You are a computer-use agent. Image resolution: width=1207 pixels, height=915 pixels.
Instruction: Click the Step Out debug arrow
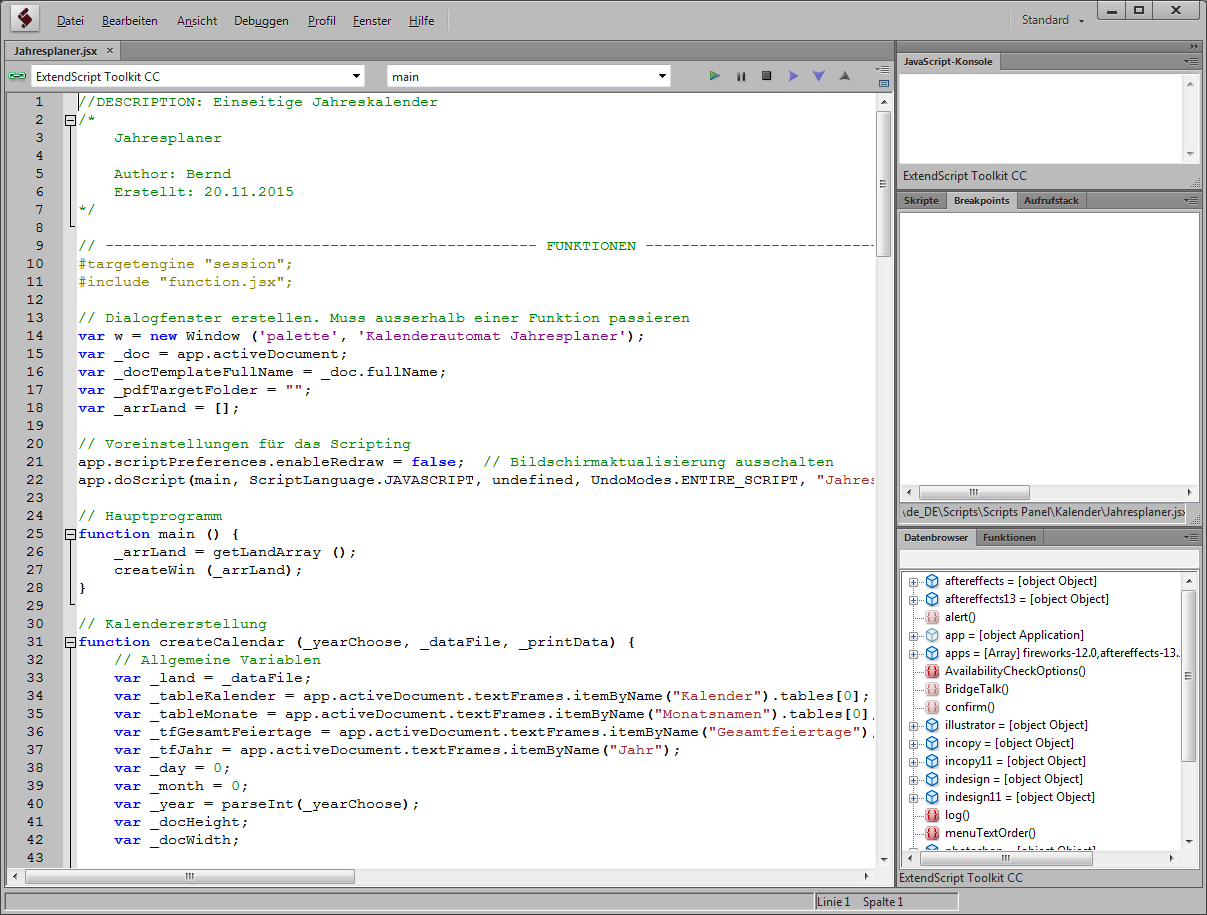click(x=845, y=76)
